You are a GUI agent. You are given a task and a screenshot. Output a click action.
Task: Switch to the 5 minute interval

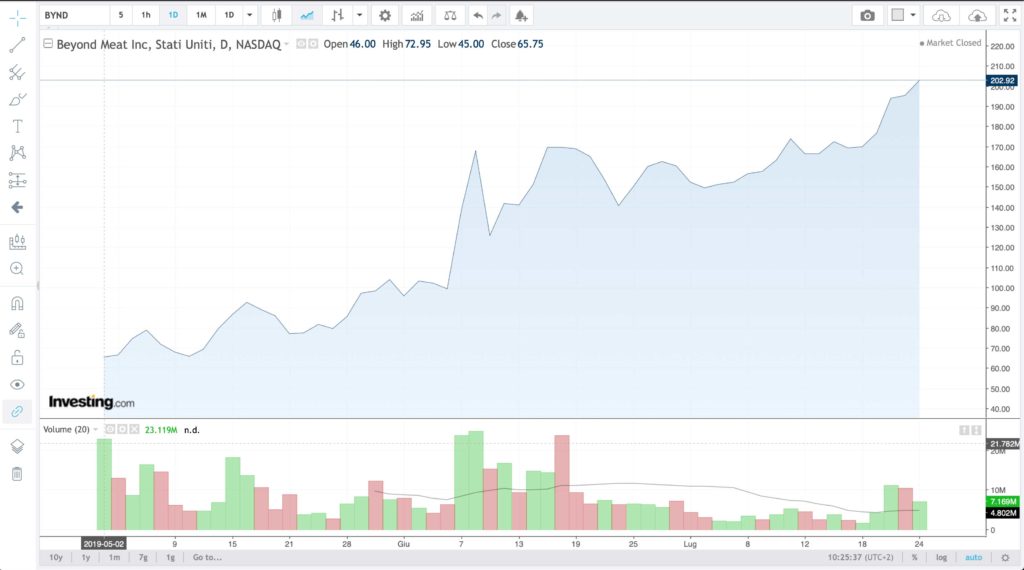click(x=121, y=15)
